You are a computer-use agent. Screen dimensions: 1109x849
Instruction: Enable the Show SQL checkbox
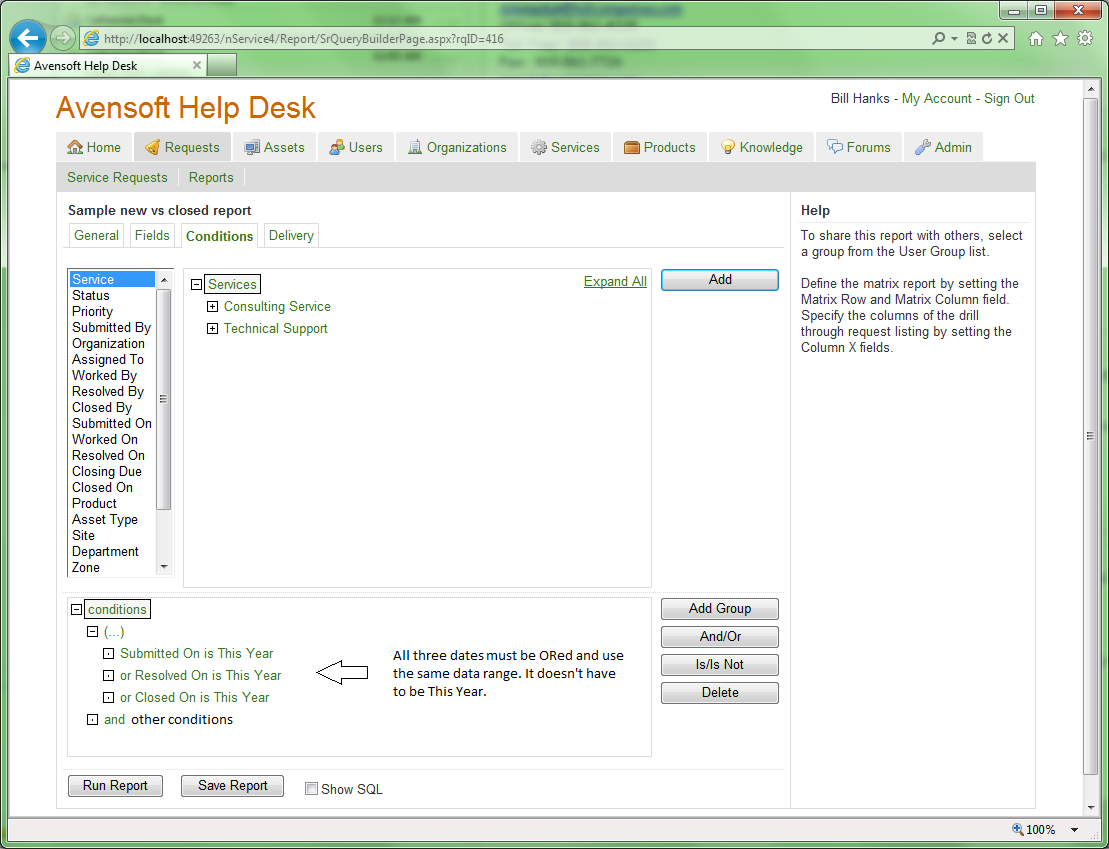312,789
